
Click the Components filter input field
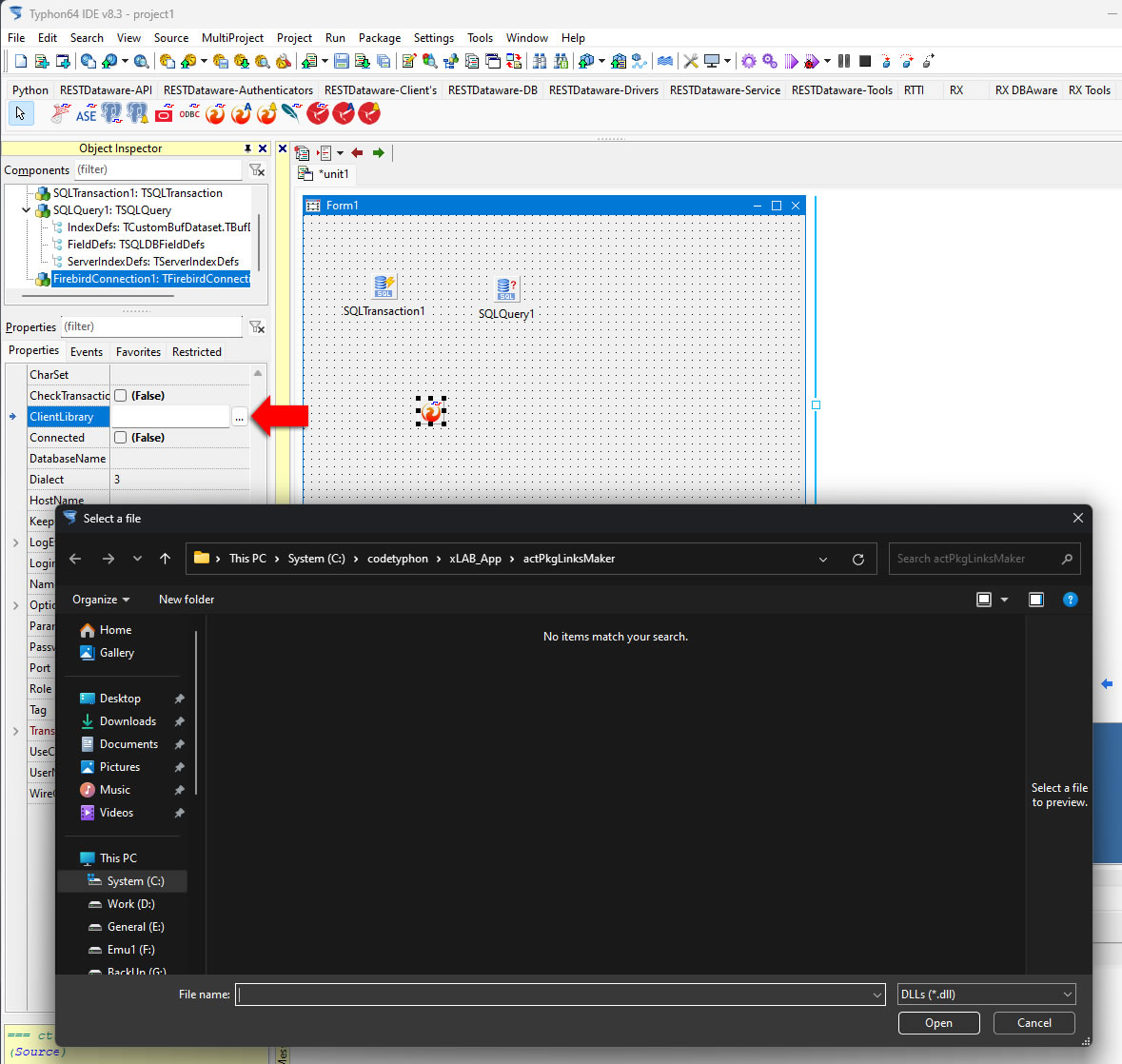coord(158,169)
